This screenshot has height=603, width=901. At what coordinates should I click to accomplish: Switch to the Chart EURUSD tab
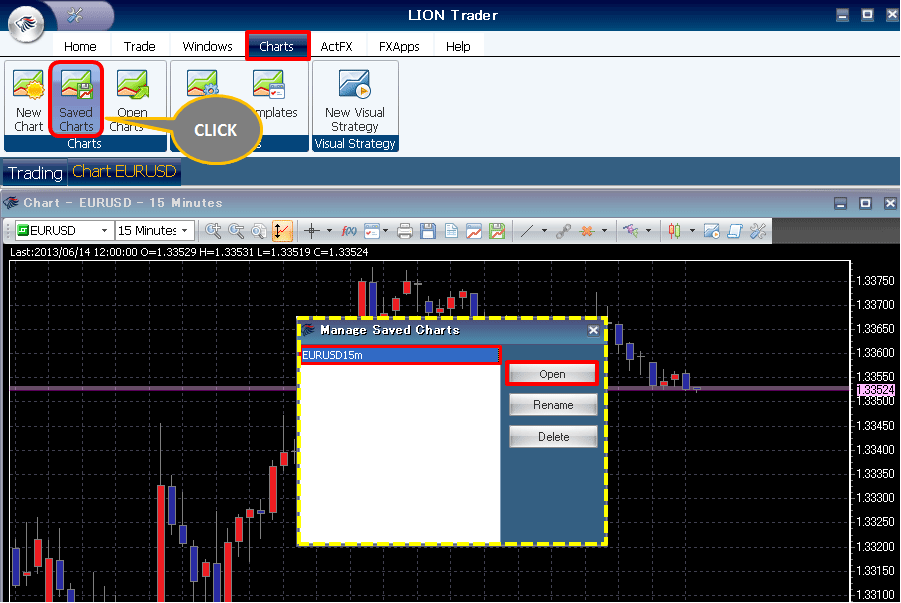pos(124,172)
